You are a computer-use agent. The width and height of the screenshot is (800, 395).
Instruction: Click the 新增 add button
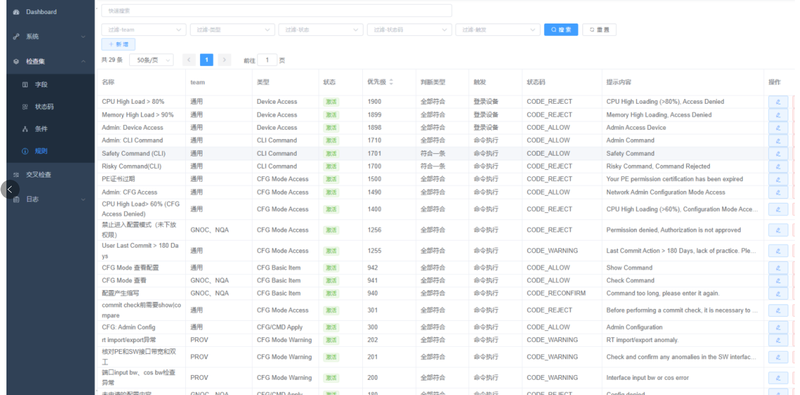118,44
